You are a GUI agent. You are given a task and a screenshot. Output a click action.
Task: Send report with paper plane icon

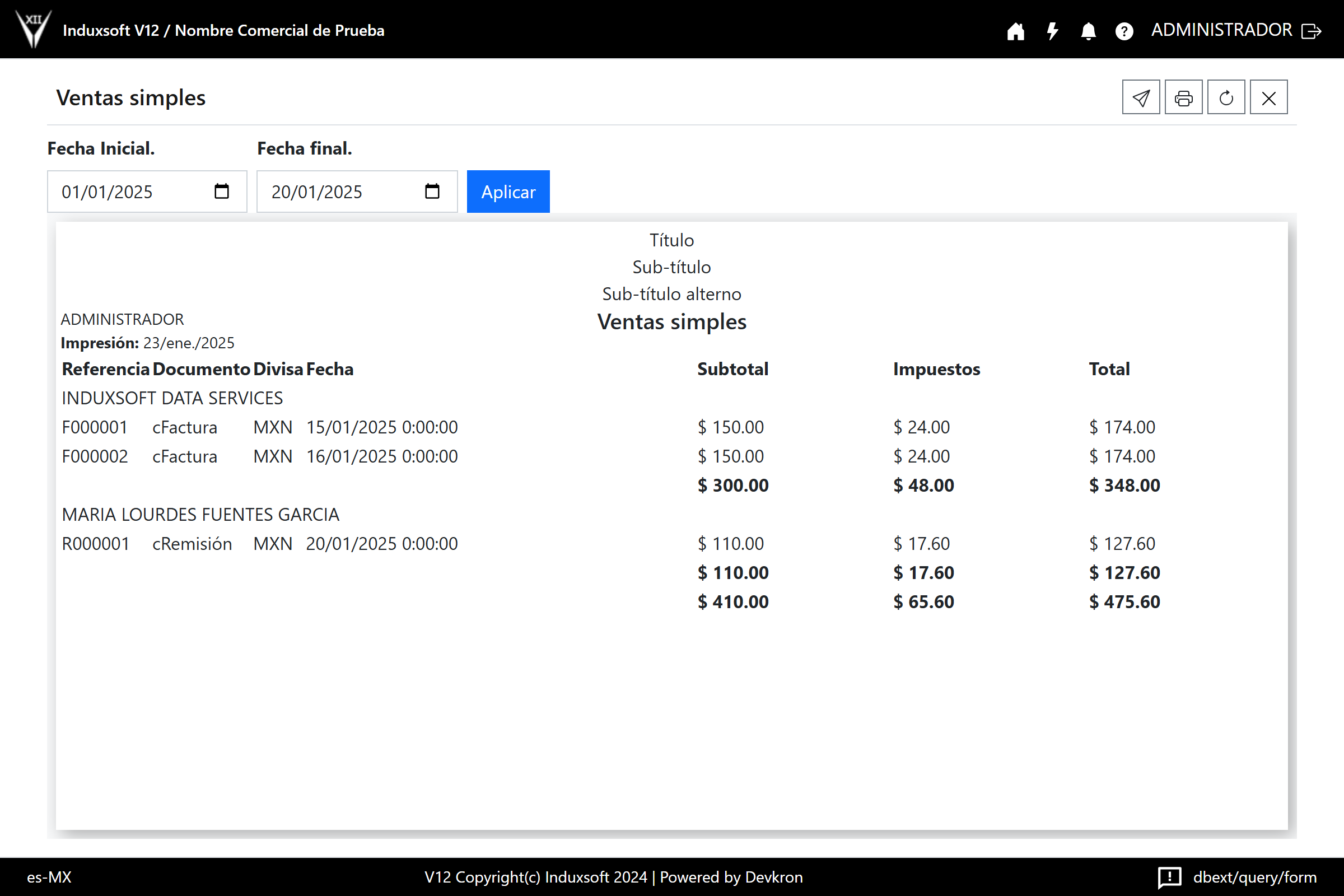(x=1141, y=97)
